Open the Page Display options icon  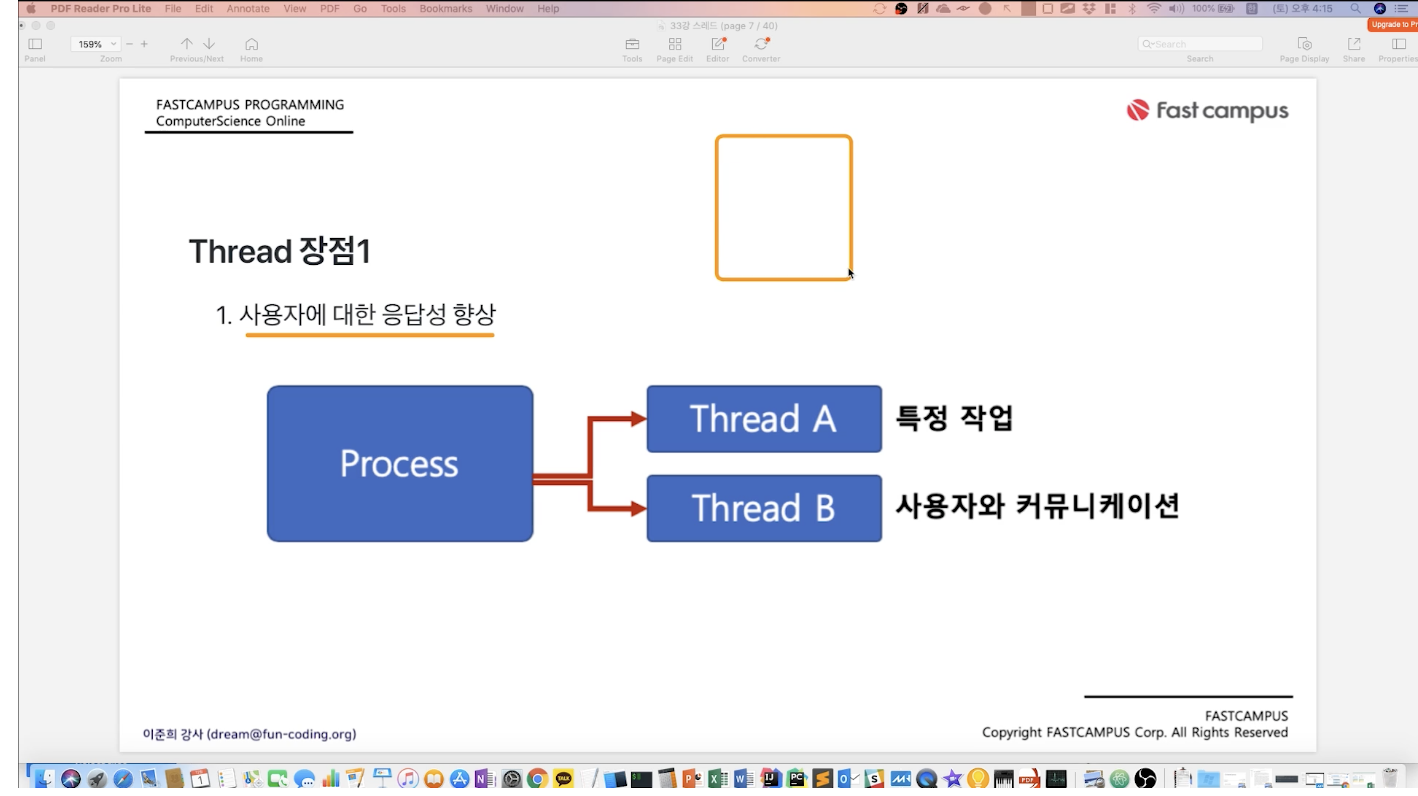click(x=1305, y=44)
